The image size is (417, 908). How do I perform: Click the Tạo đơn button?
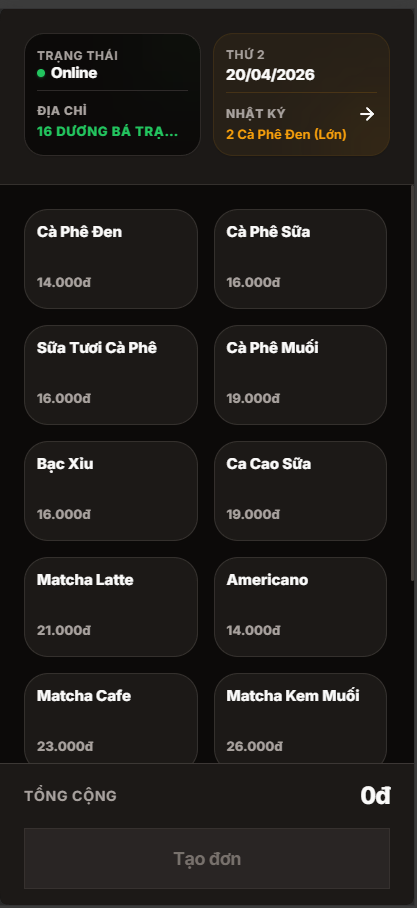tap(207, 858)
